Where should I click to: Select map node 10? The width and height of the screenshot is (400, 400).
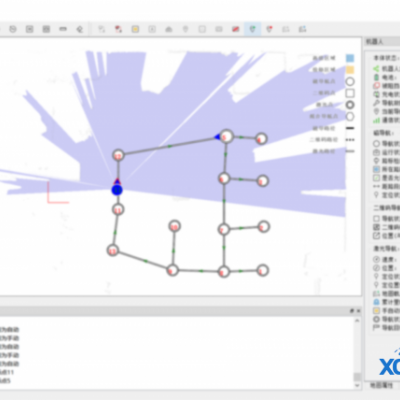coord(174,226)
